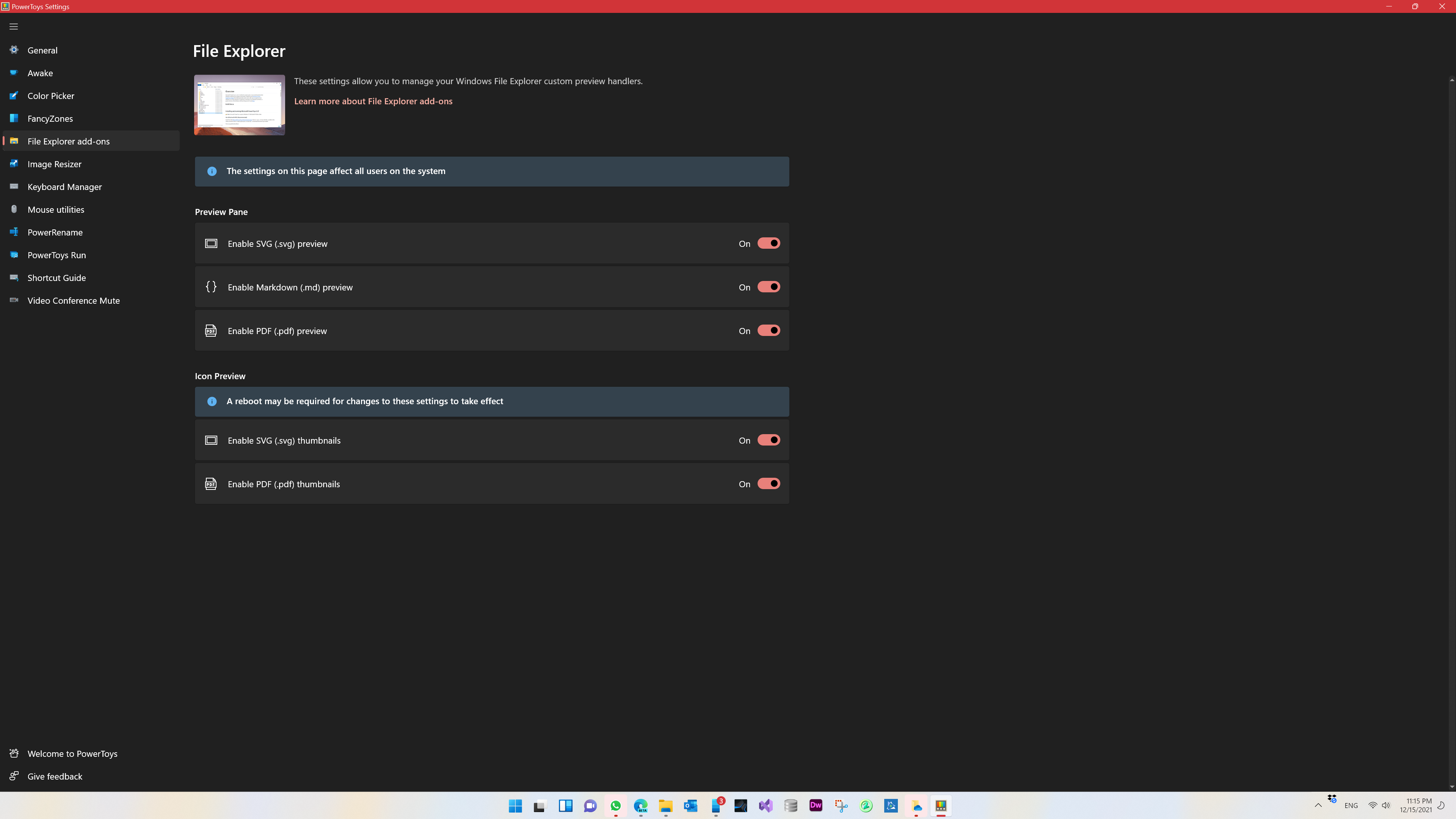Select PowerRename in navigation
The image size is (1456, 819).
(x=91, y=232)
